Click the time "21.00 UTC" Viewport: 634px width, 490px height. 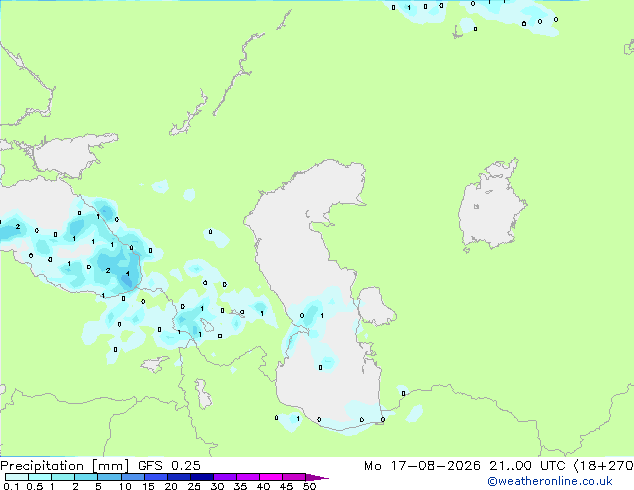click(527, 466)
